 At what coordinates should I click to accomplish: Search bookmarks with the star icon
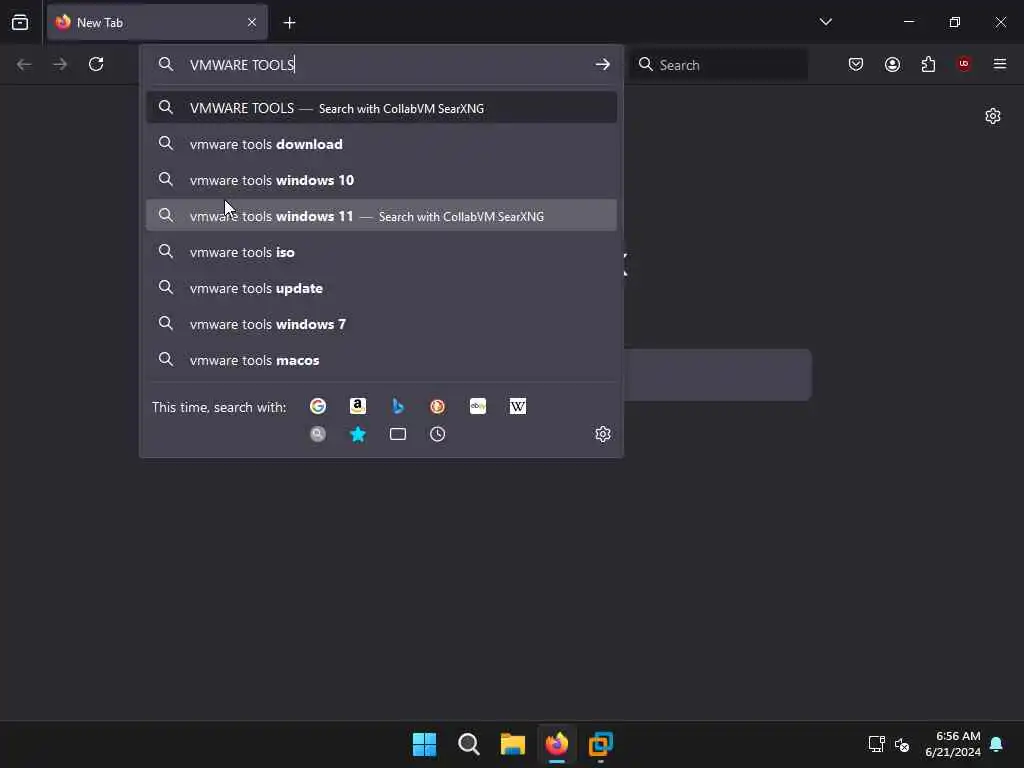point(358,434)
